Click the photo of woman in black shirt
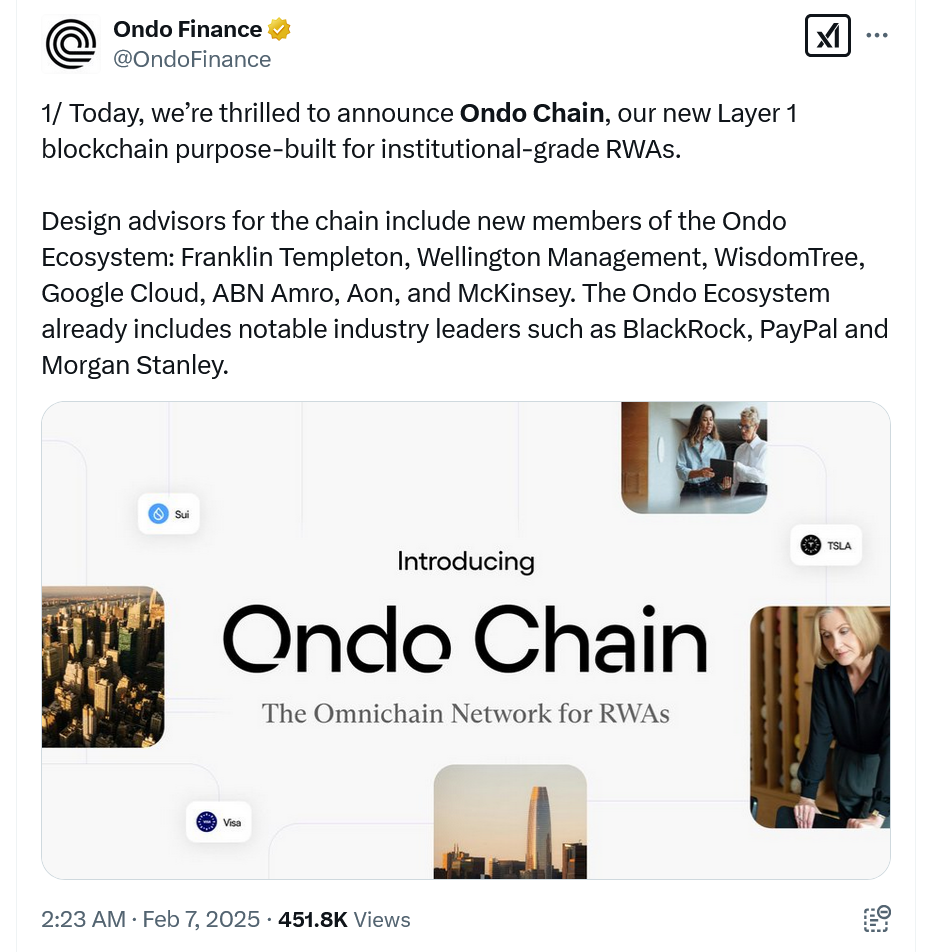Screen dimensions: 931x952 [820, 716]
